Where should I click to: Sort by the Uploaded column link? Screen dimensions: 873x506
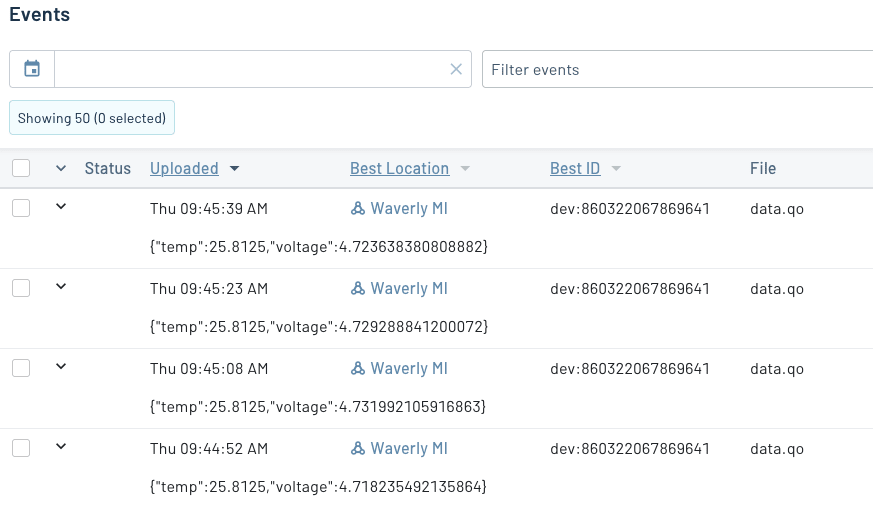(x=184, y=168)
